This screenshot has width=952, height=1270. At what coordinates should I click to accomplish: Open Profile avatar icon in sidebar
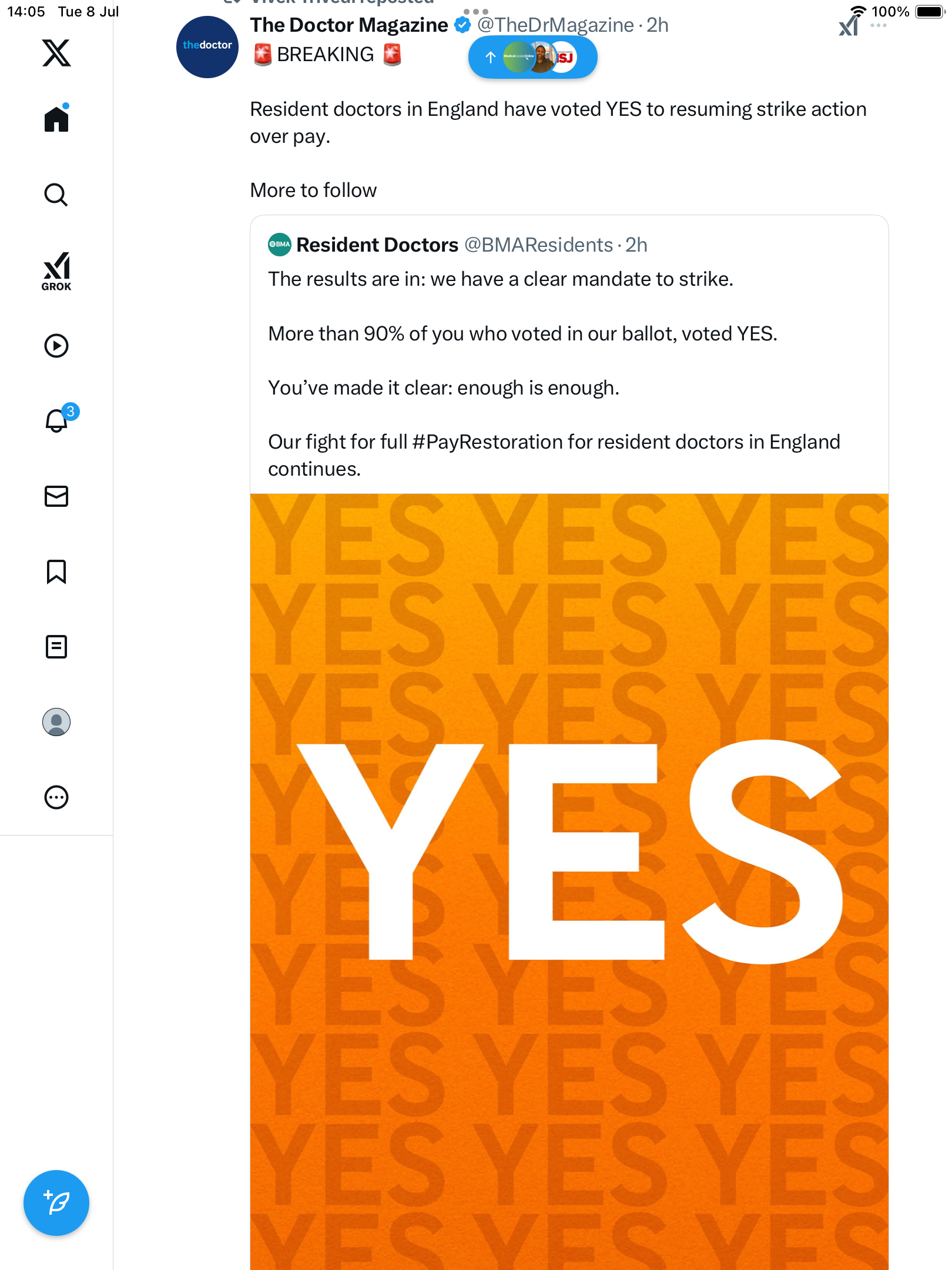56,722
